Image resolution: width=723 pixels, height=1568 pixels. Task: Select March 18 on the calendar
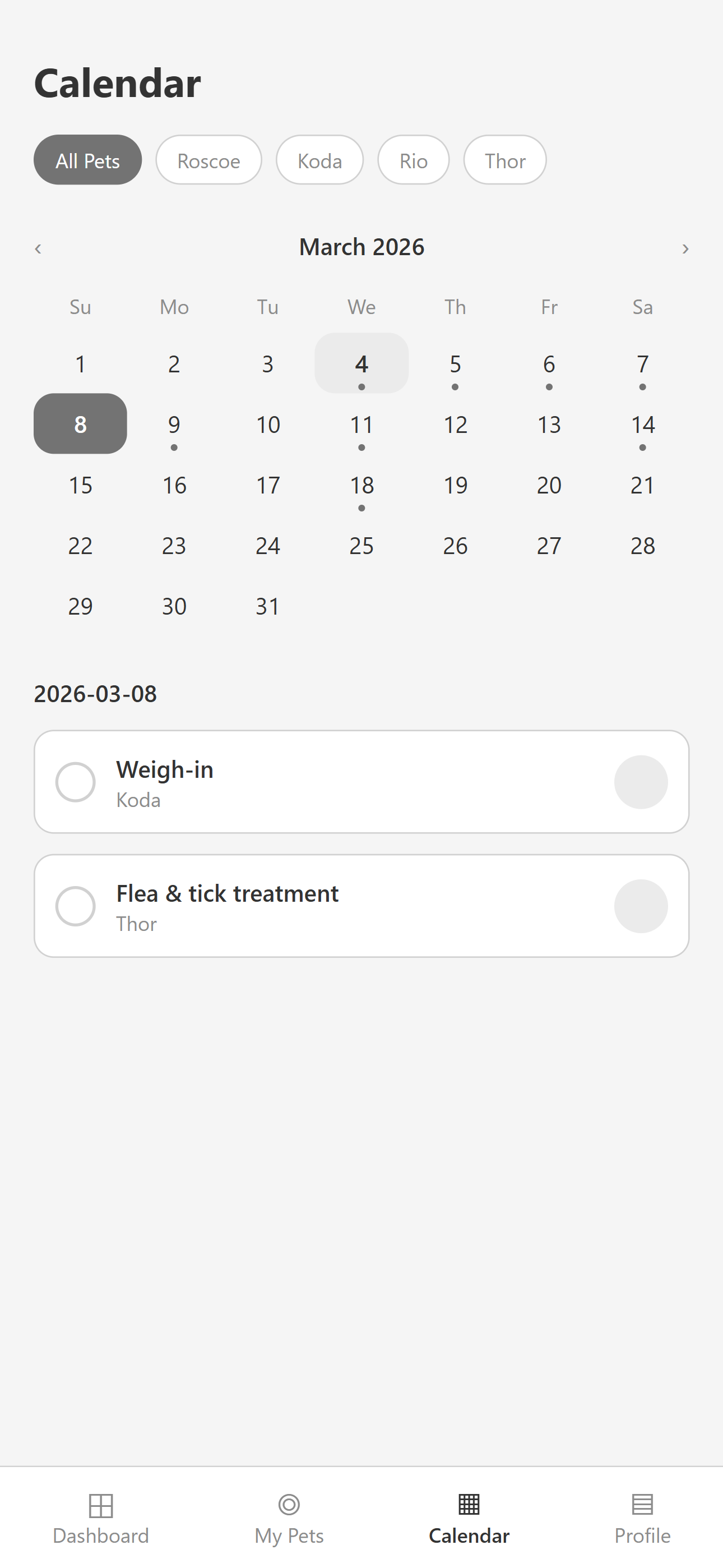[361, 486]
